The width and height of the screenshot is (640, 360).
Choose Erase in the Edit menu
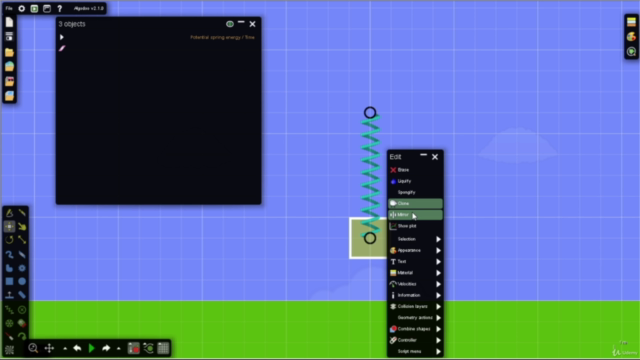coord(415,170)
